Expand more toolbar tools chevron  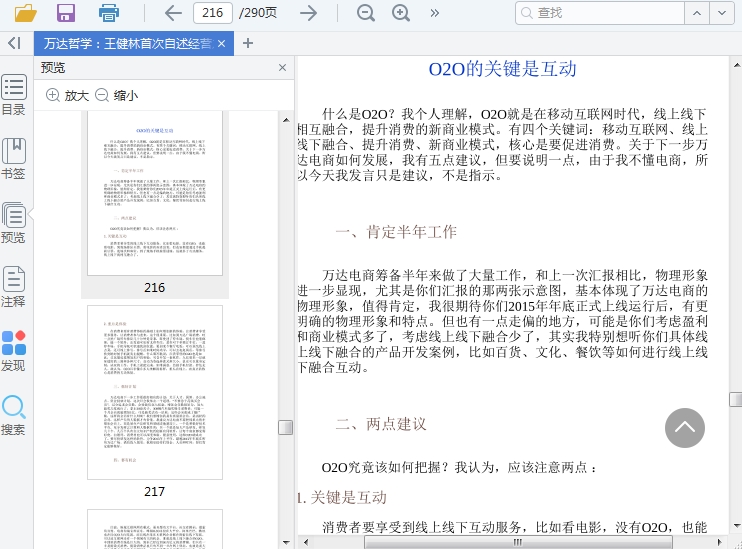434,13
